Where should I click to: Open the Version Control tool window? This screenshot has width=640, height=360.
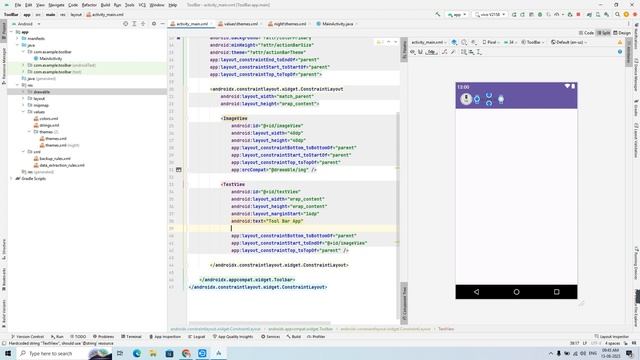[28, 337]
